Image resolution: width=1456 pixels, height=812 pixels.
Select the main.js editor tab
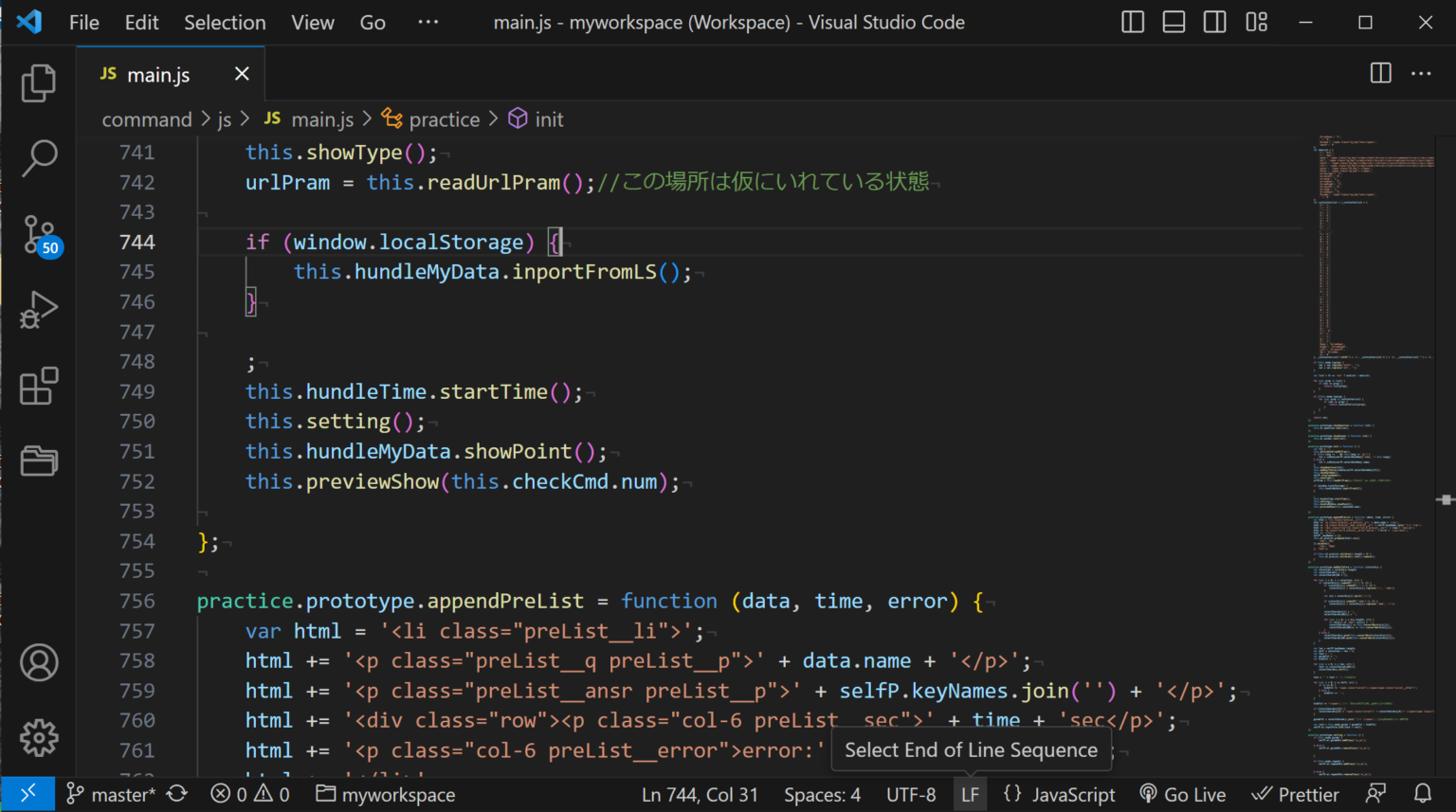point(158,74)
